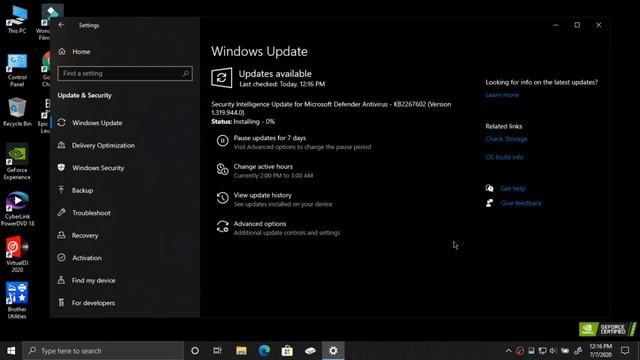Select CyberLink PowerDVD 18 desktop icon
The width and height of the screenshot is (640, 360).
[x=17, y=209]
